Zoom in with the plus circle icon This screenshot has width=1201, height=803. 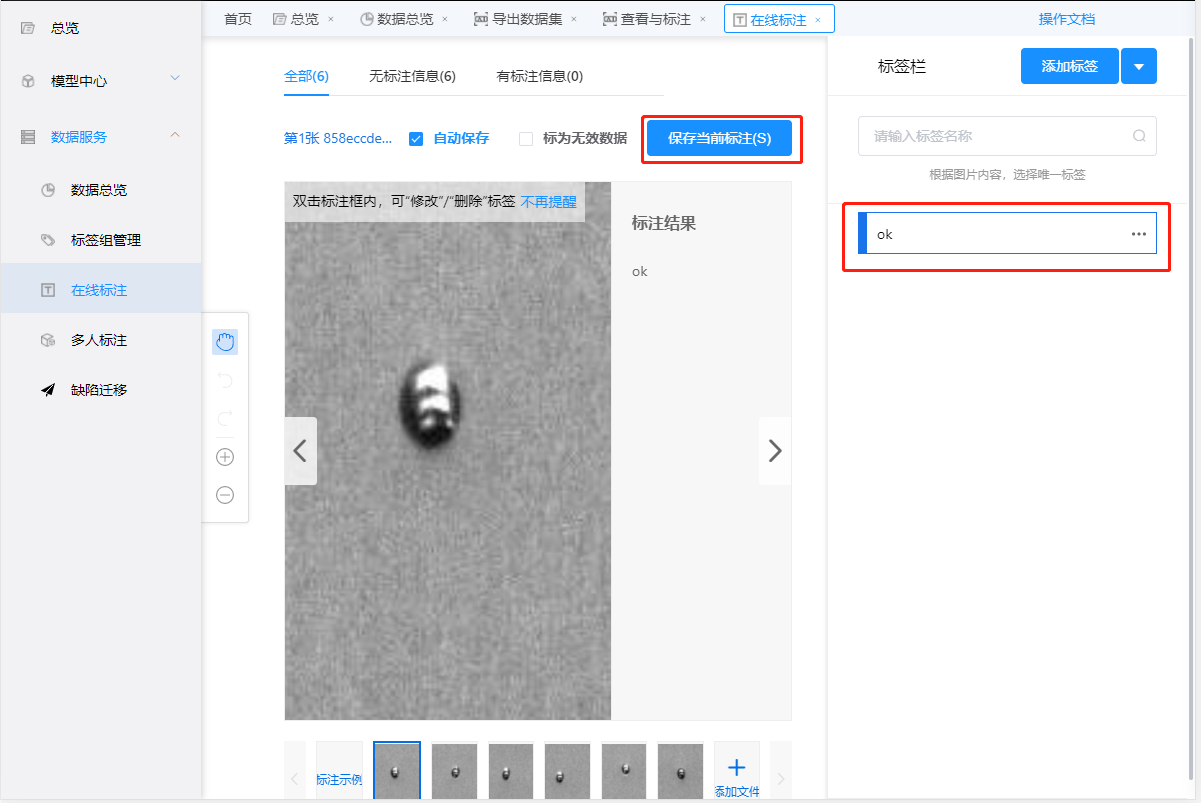pos(225,457)
